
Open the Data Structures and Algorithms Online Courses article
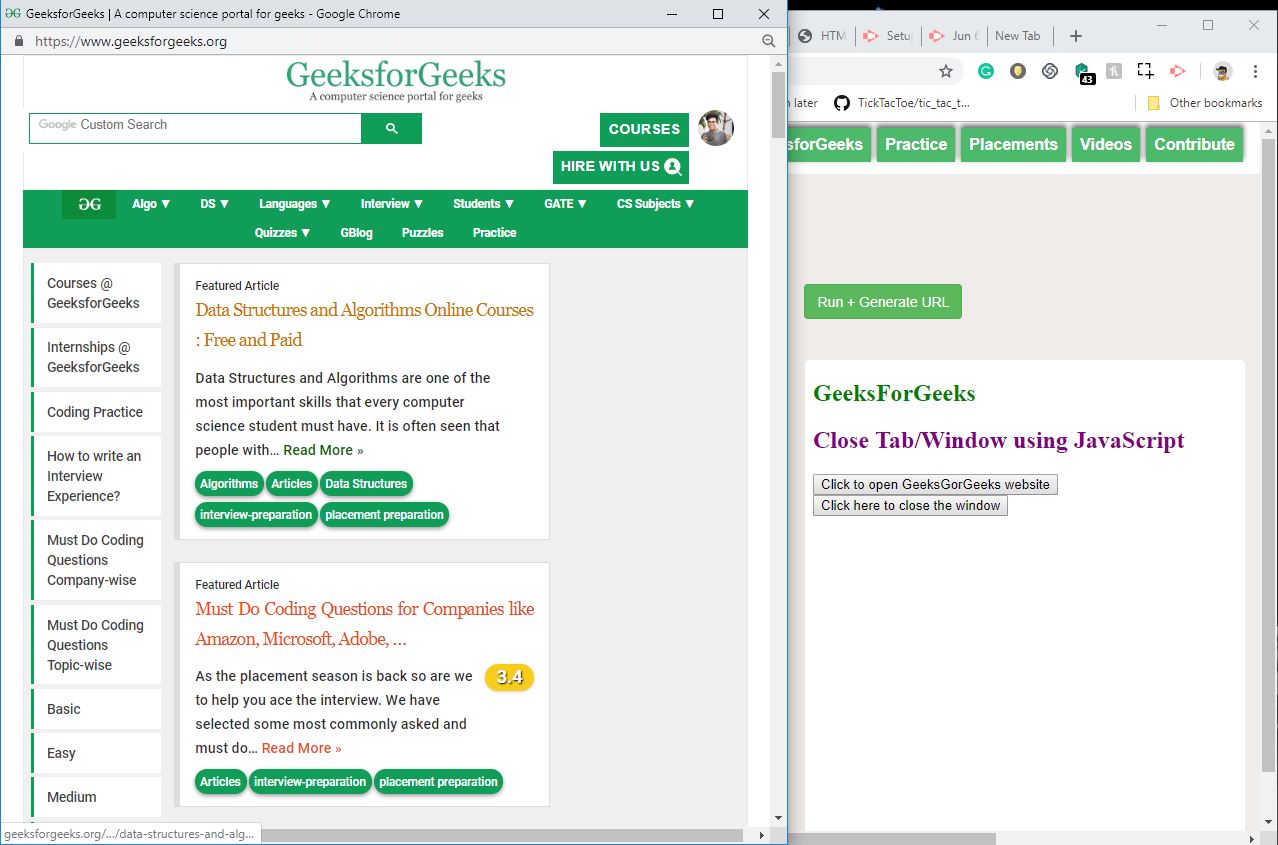364,325
